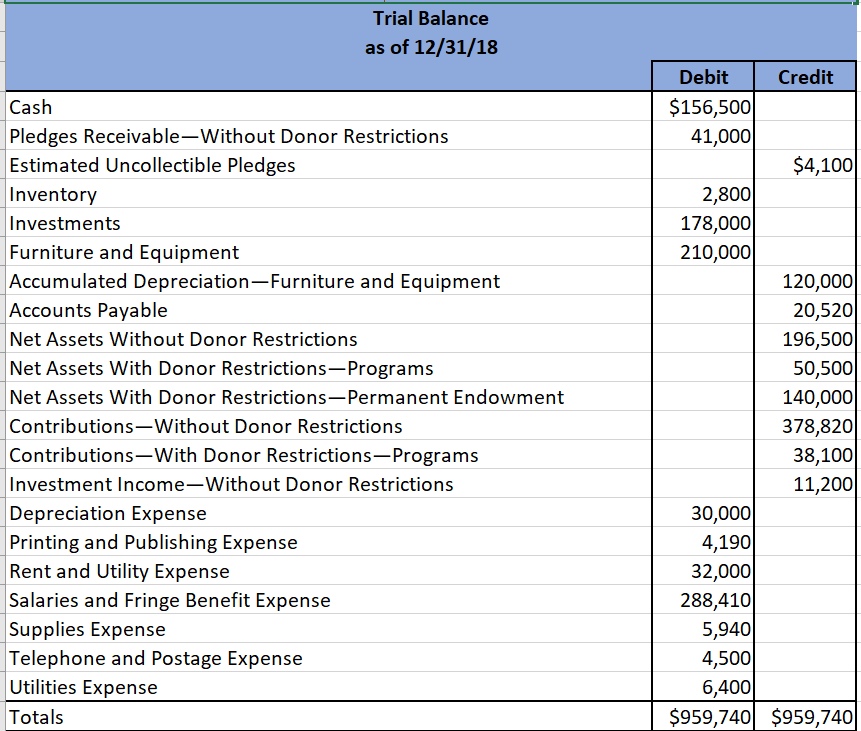Select the cell containing Cash
This screenshot has width=861, height=731.
coord(26,107)
